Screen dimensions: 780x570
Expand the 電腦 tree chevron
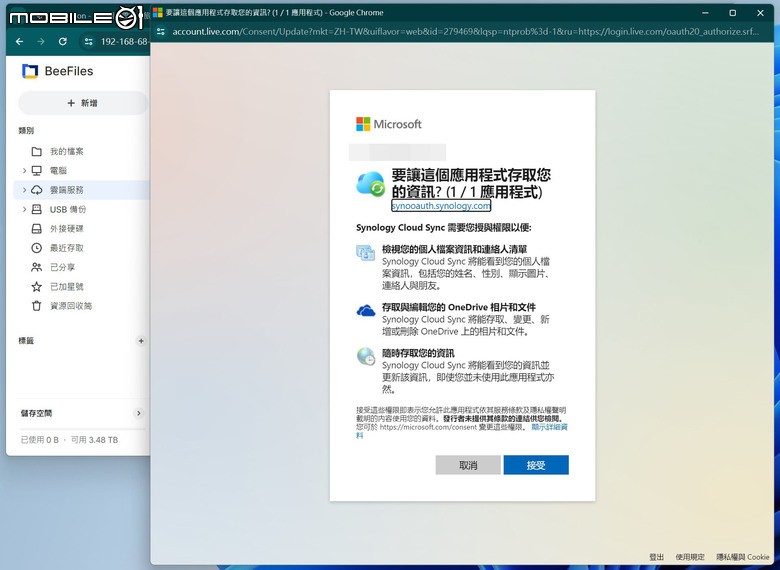point(24,171)
